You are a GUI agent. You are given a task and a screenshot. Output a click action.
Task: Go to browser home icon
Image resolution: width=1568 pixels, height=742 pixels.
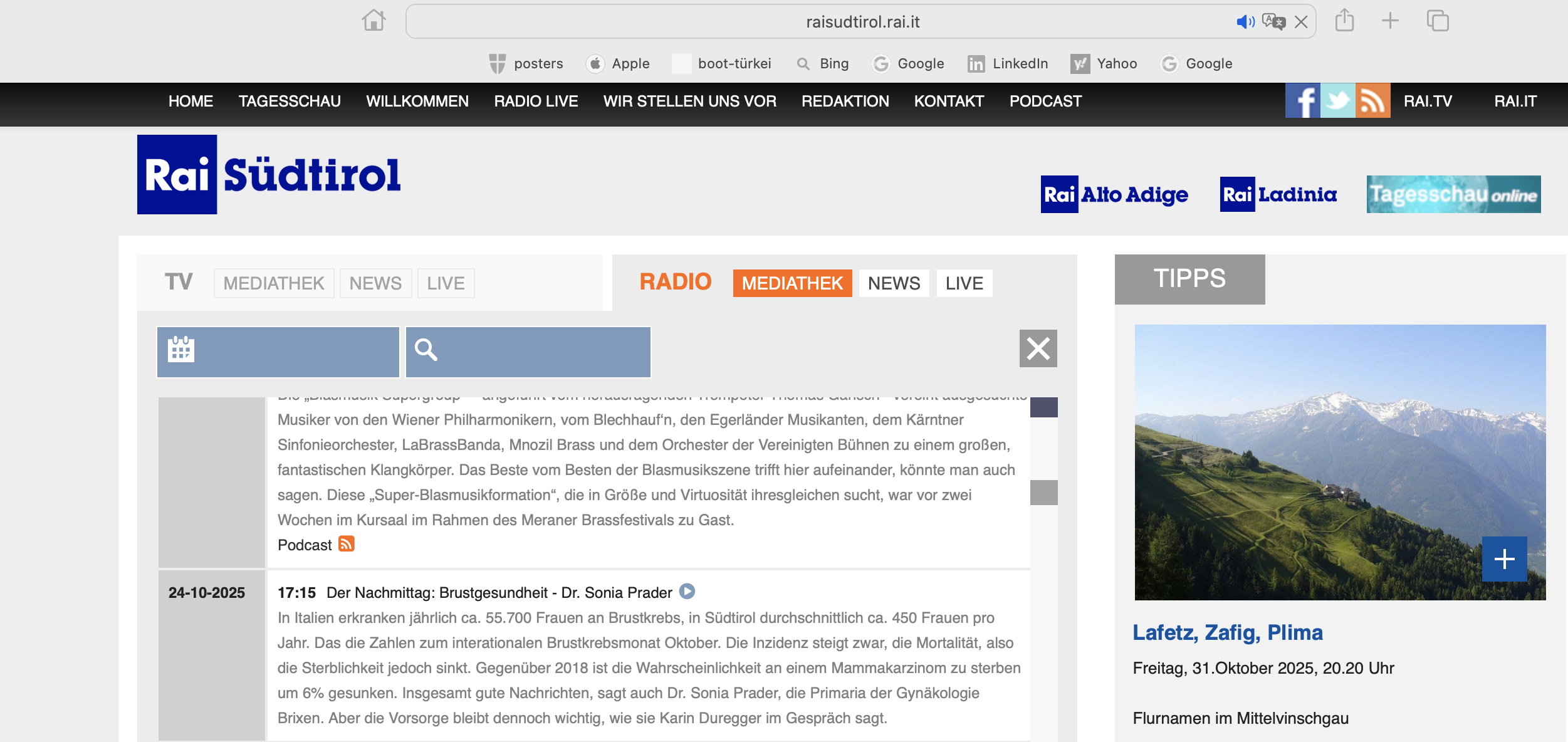tap(374, 21)
